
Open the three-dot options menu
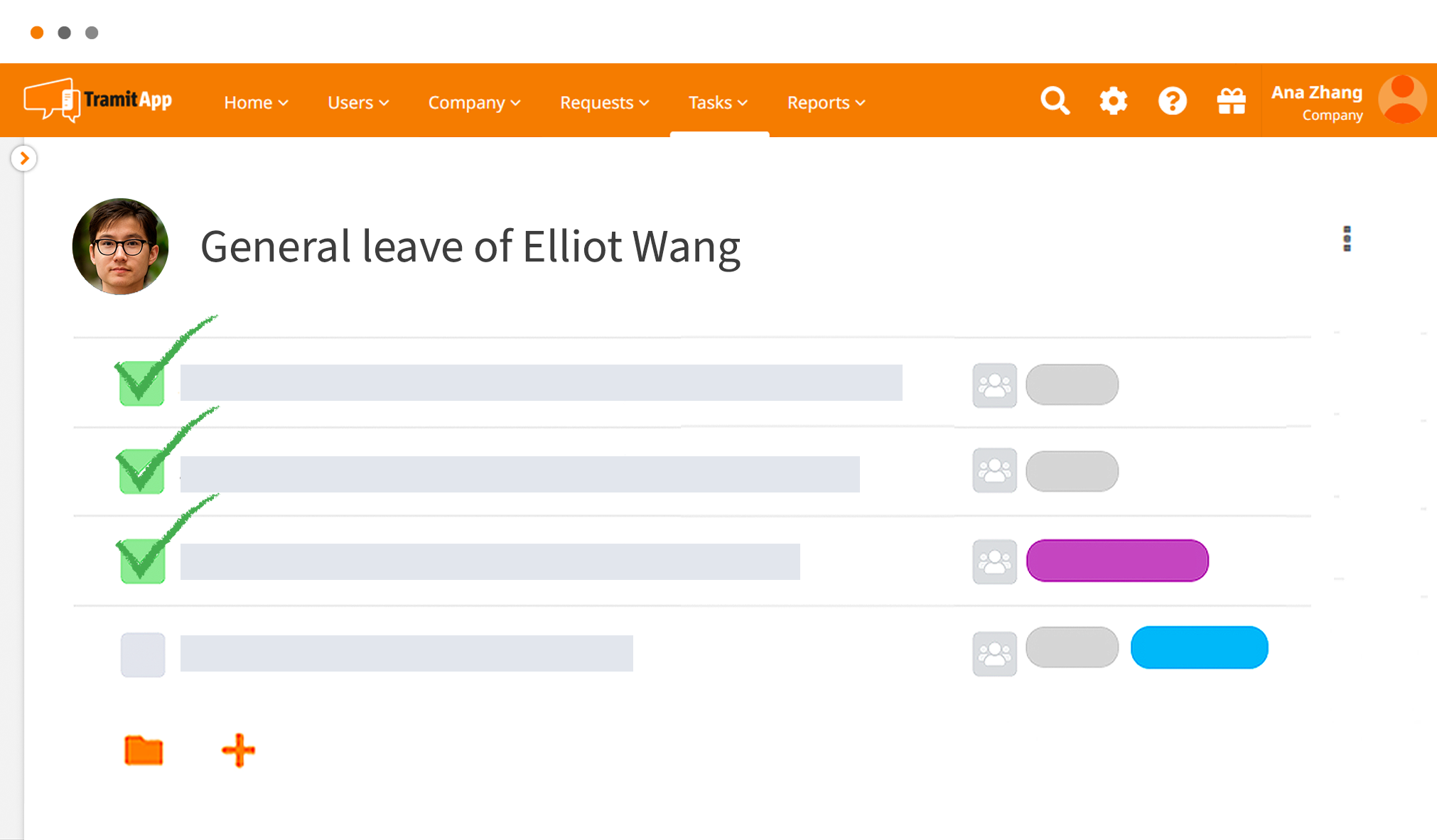pos(1347,239)
